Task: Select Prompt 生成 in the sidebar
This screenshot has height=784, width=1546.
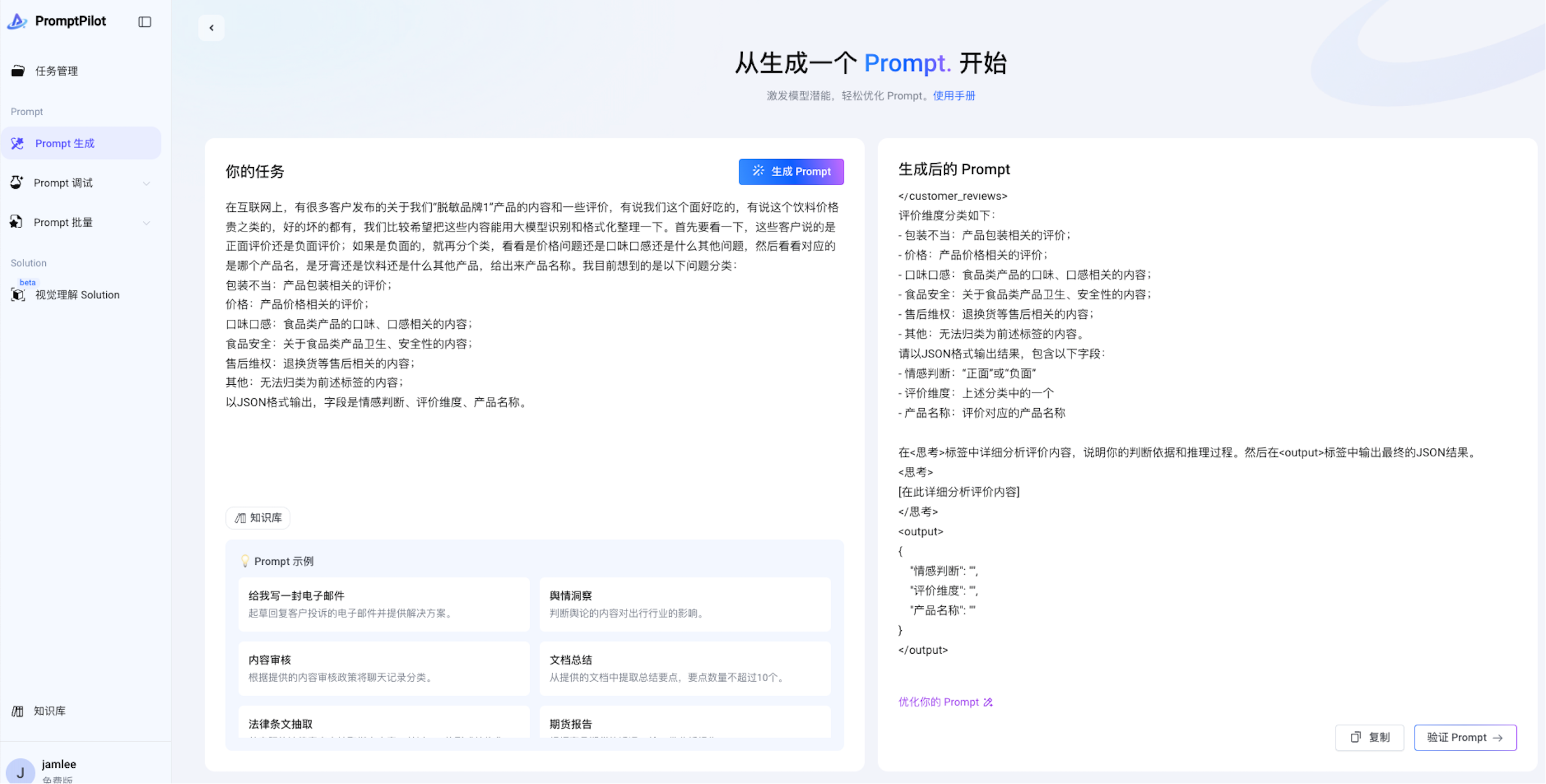Action: tap(65, 143)
